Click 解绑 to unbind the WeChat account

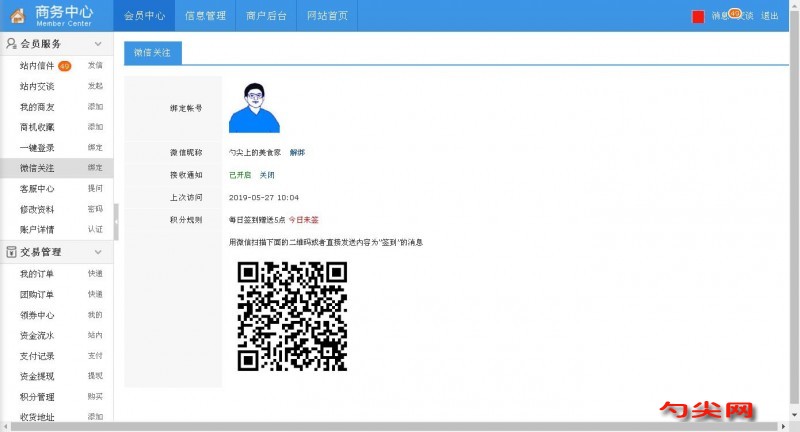[x=297, y=152]
